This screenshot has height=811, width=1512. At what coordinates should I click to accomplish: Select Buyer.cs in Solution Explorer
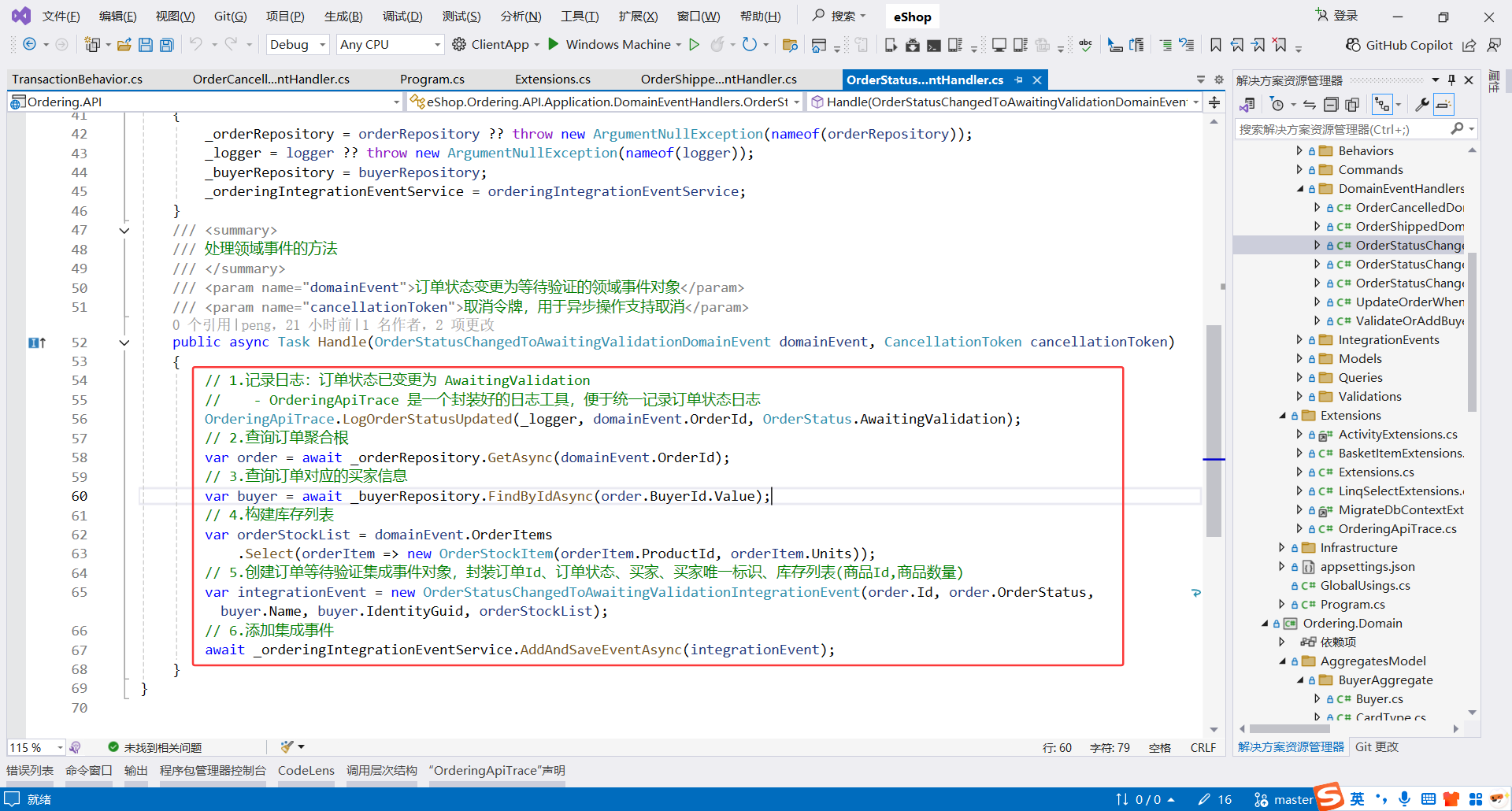point(1379,699)
